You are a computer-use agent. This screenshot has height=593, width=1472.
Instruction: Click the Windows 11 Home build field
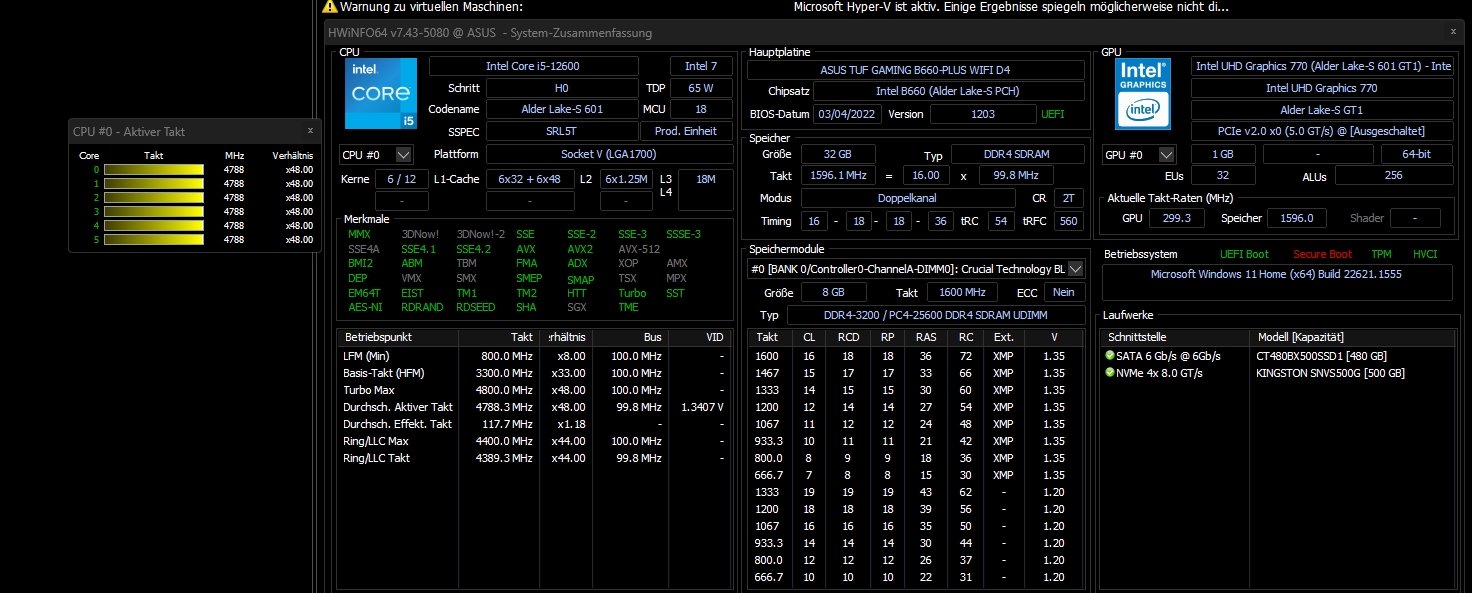(1278, 282)
